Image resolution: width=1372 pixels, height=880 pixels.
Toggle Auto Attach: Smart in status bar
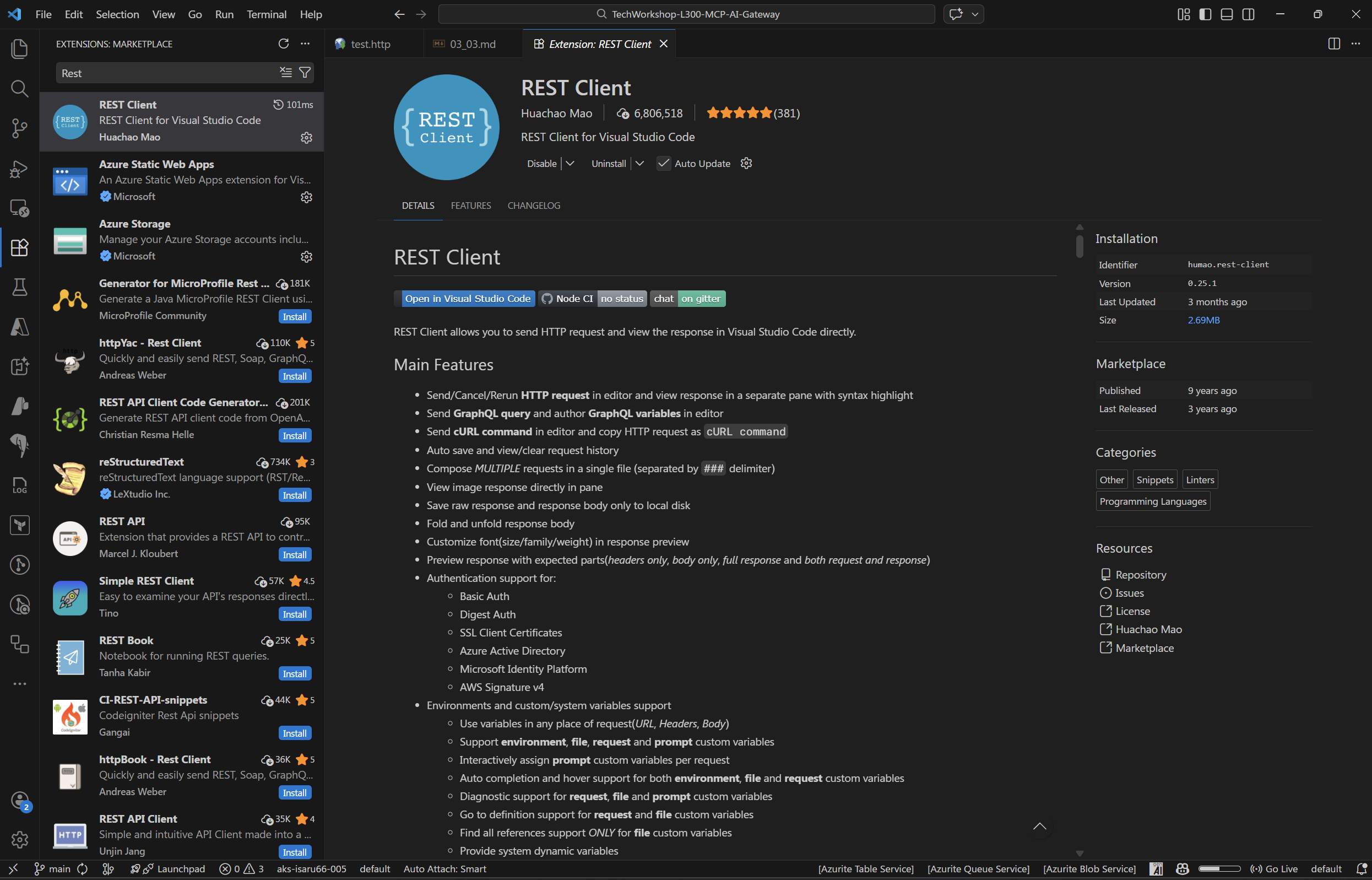pos(444,868)
